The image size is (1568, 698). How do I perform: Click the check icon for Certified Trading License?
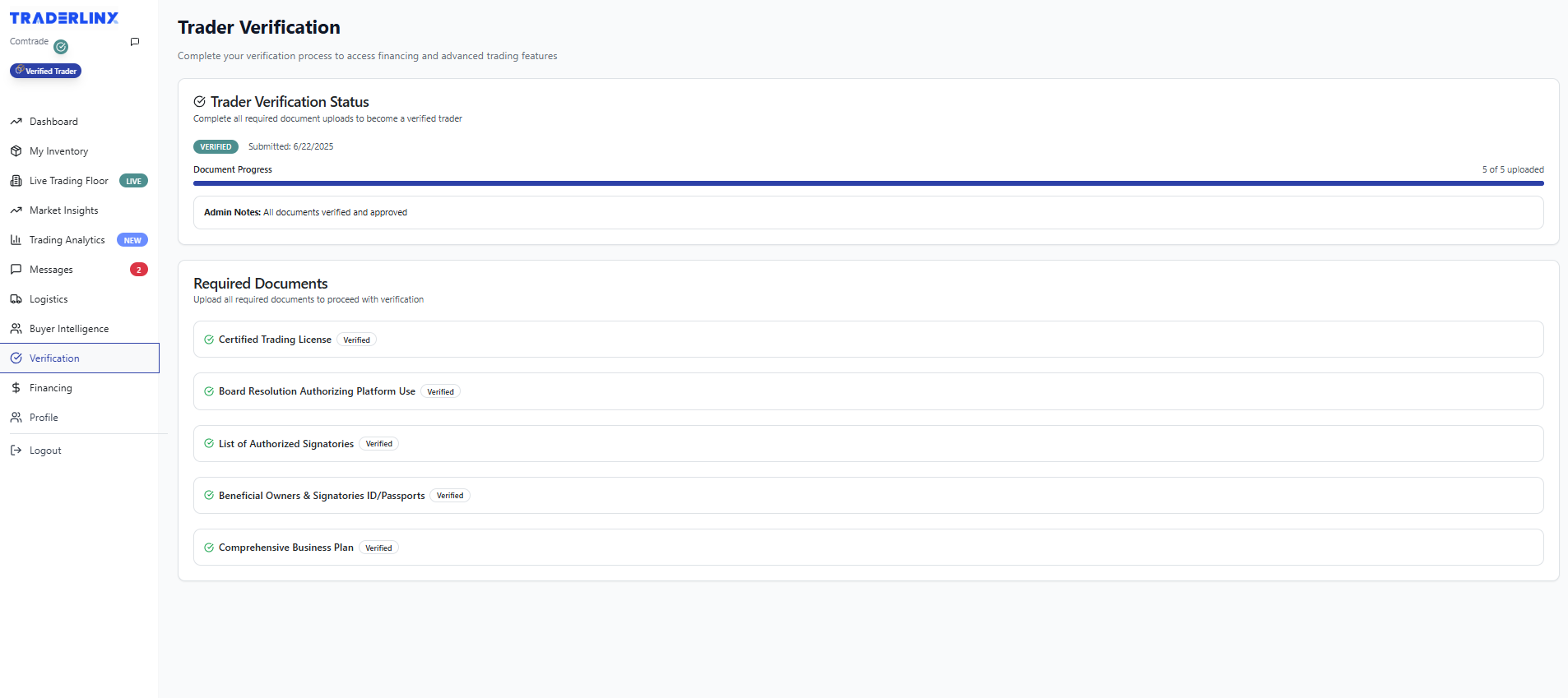click(x=209, y=340)
